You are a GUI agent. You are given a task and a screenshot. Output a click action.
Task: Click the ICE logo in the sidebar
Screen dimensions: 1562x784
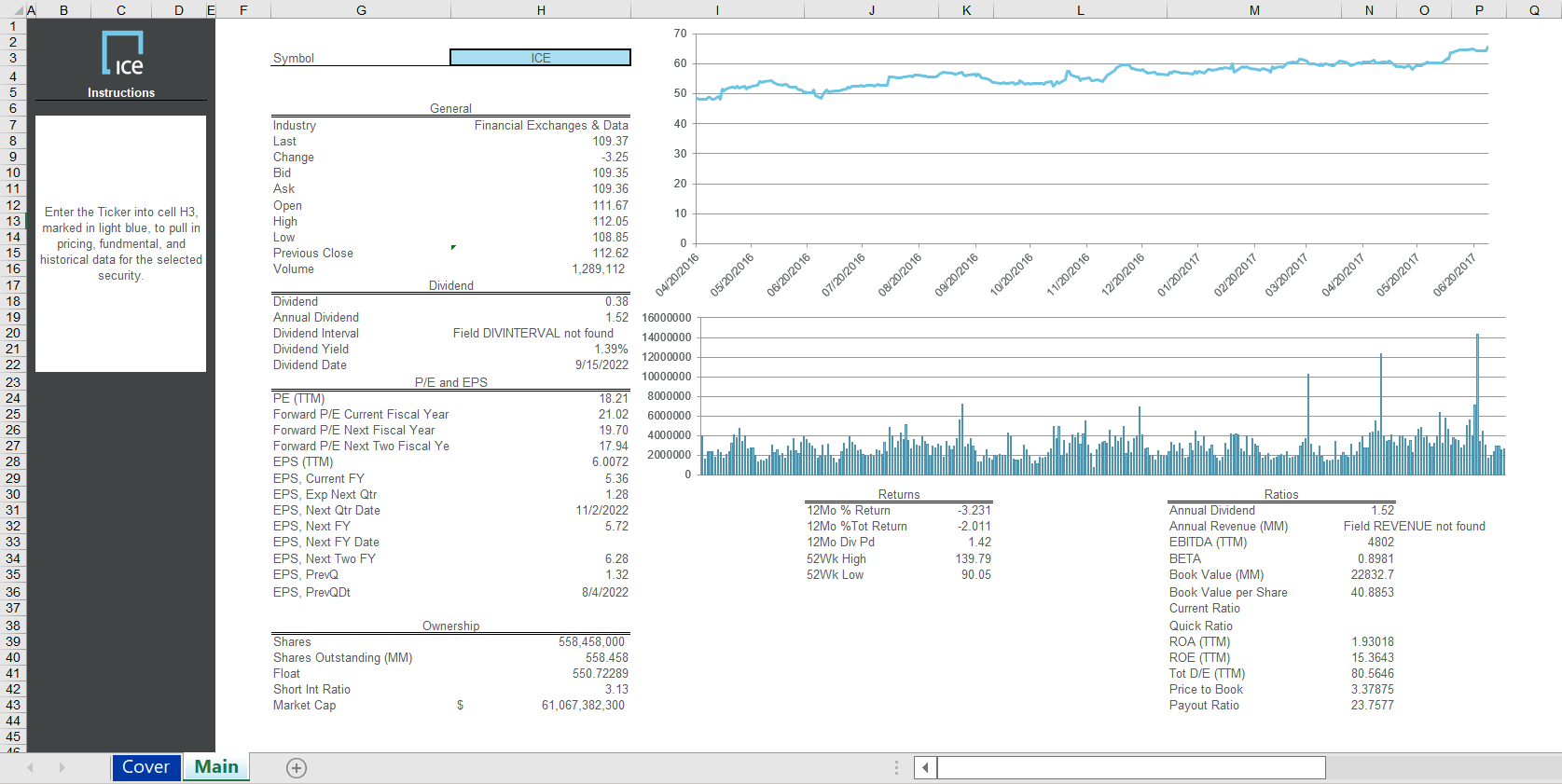[122, 53]
